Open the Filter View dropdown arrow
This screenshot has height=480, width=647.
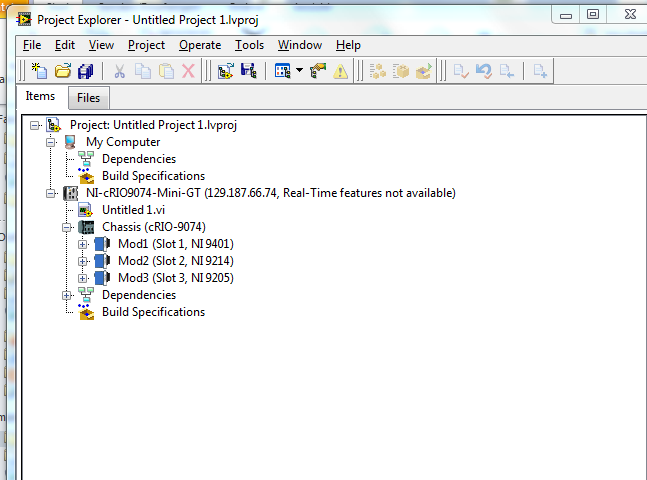pos(300,70)
